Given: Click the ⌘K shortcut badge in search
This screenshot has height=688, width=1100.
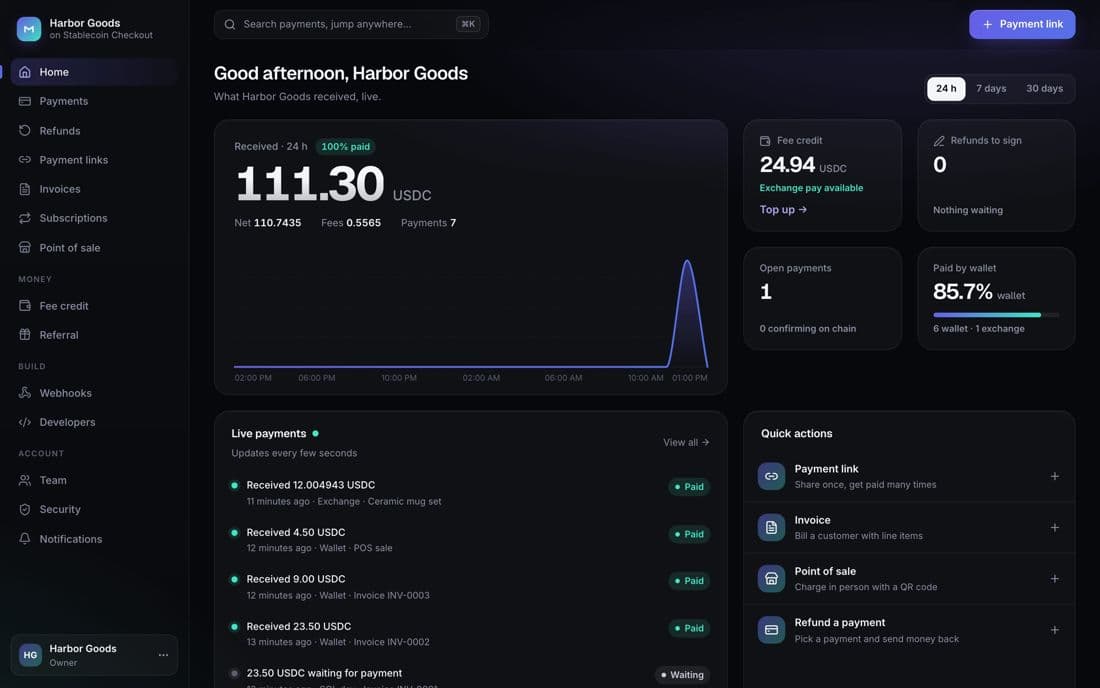Looking at the screenshot, I should click(x=468, y=25).
